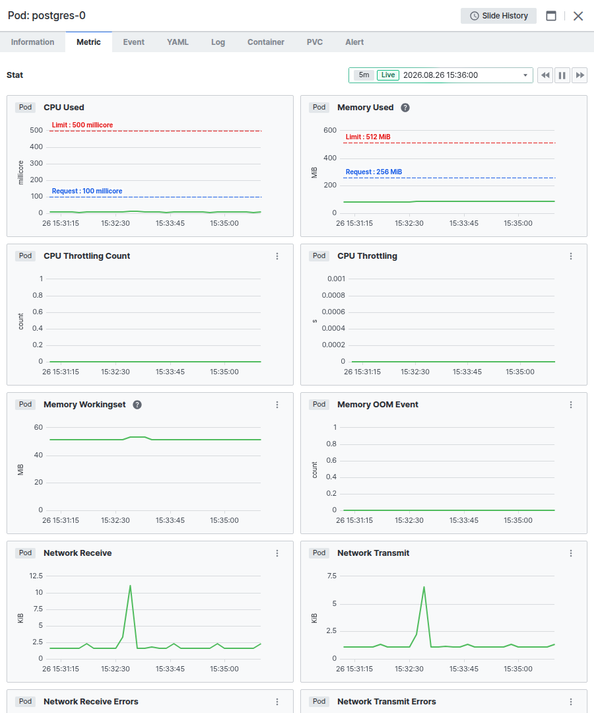Image resolution: width=594 pixels, height=713 pixels.
Task: Click Pod badge on CPU Used chart
Action: click(x=25, y=107)
